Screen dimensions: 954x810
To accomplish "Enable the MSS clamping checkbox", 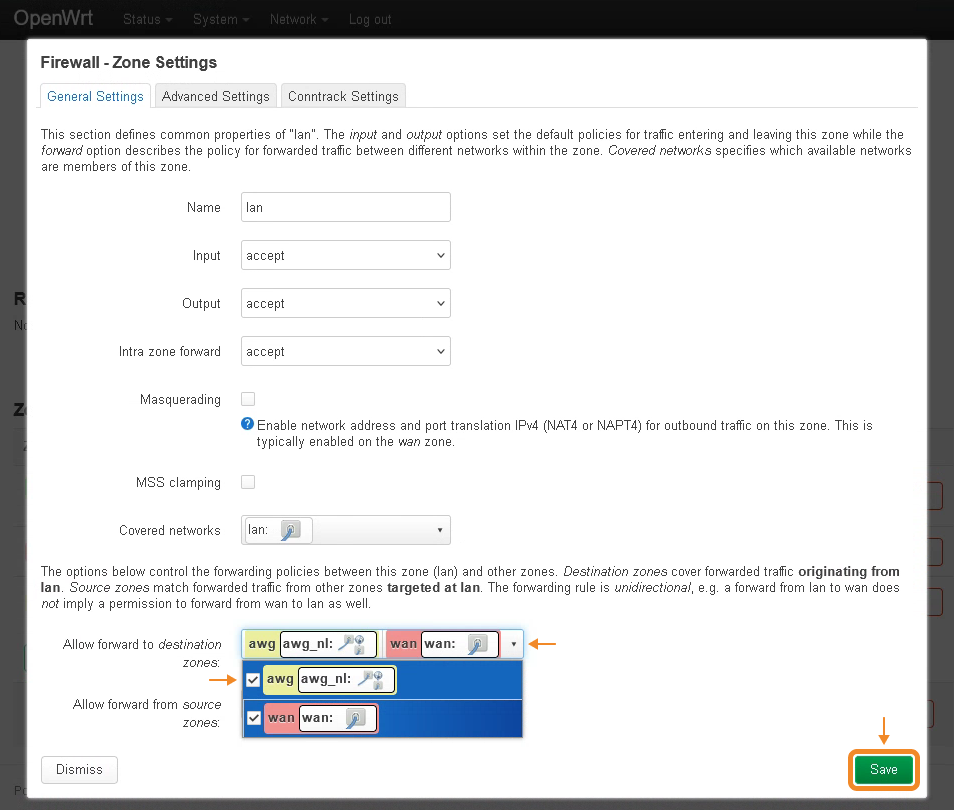I will [248, 482].
